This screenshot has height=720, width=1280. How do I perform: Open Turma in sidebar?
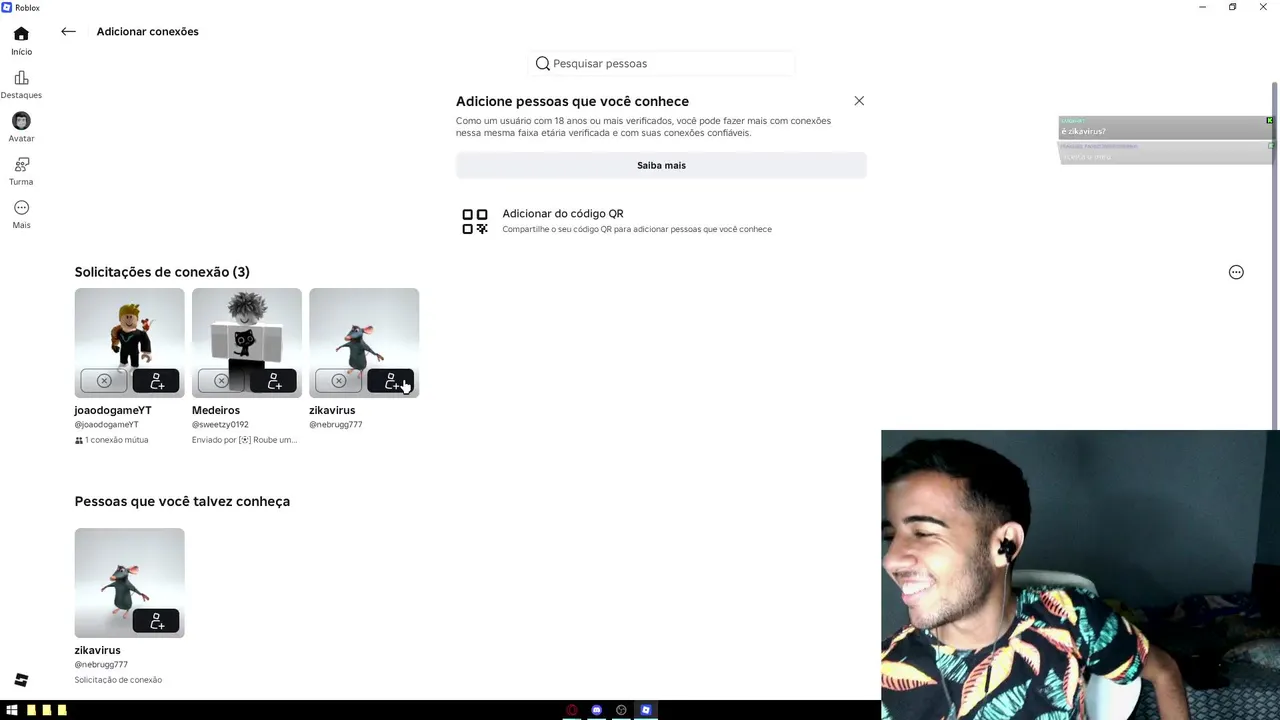coord(21,171)
